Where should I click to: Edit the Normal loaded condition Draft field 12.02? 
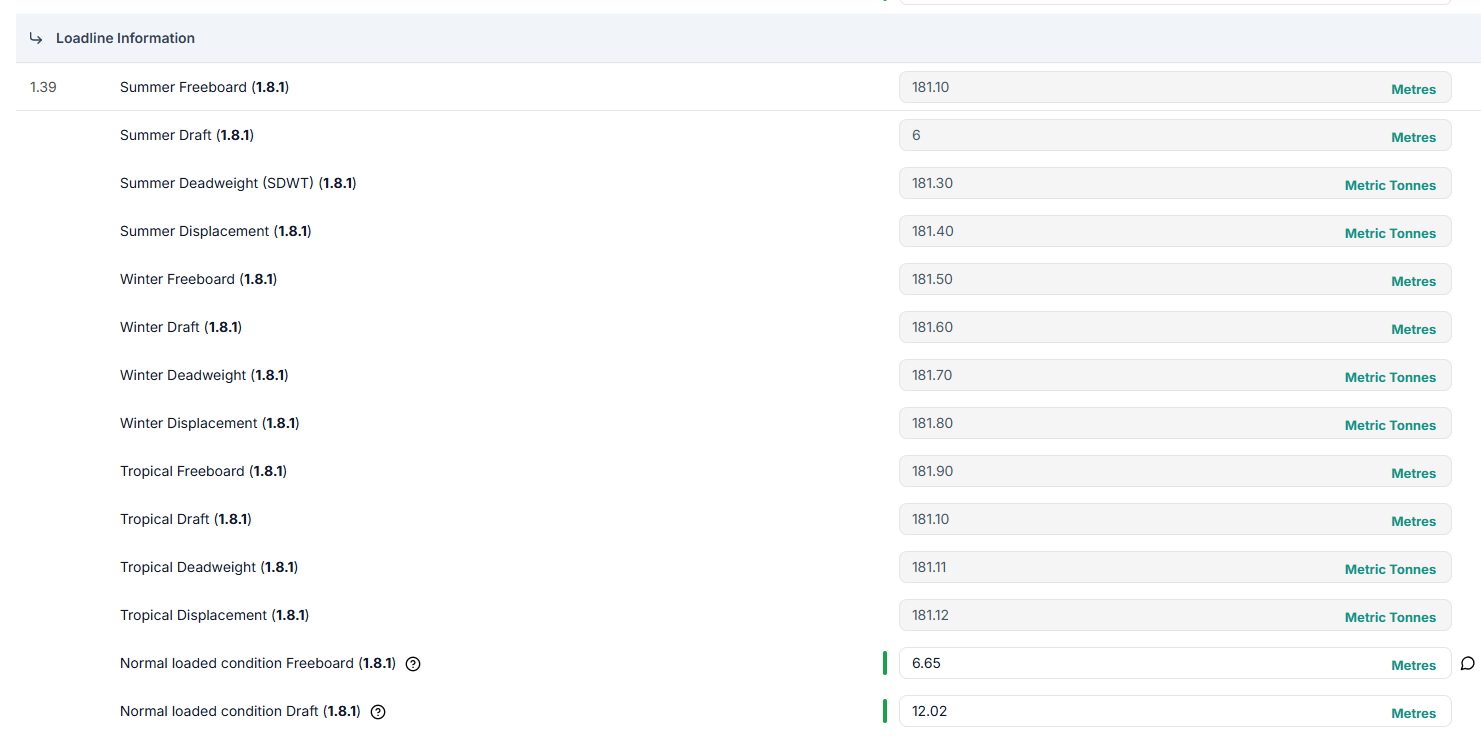click(1175, 711)
